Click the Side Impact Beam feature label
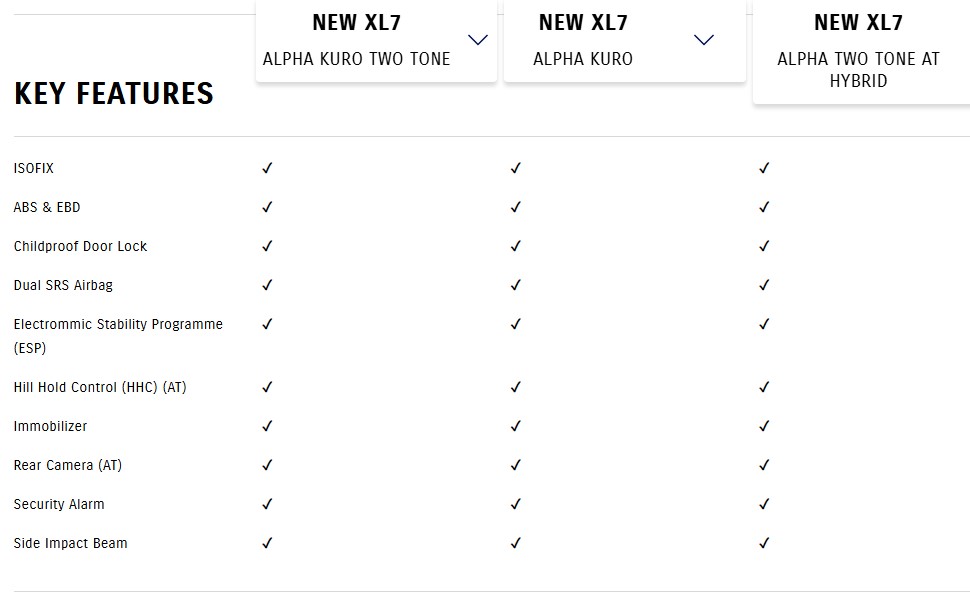 71,543
